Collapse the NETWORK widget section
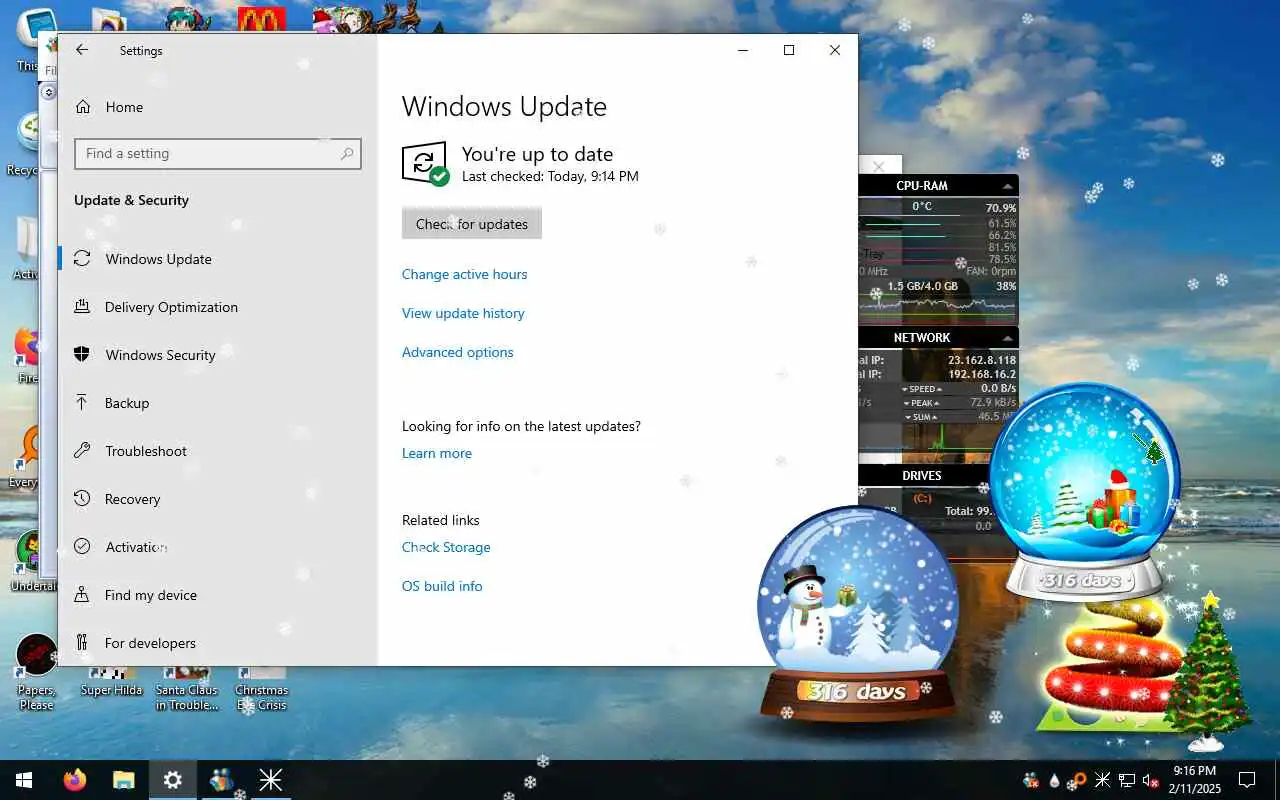The width and height of the screenshot is (1280, 800). click(1007, 338)
